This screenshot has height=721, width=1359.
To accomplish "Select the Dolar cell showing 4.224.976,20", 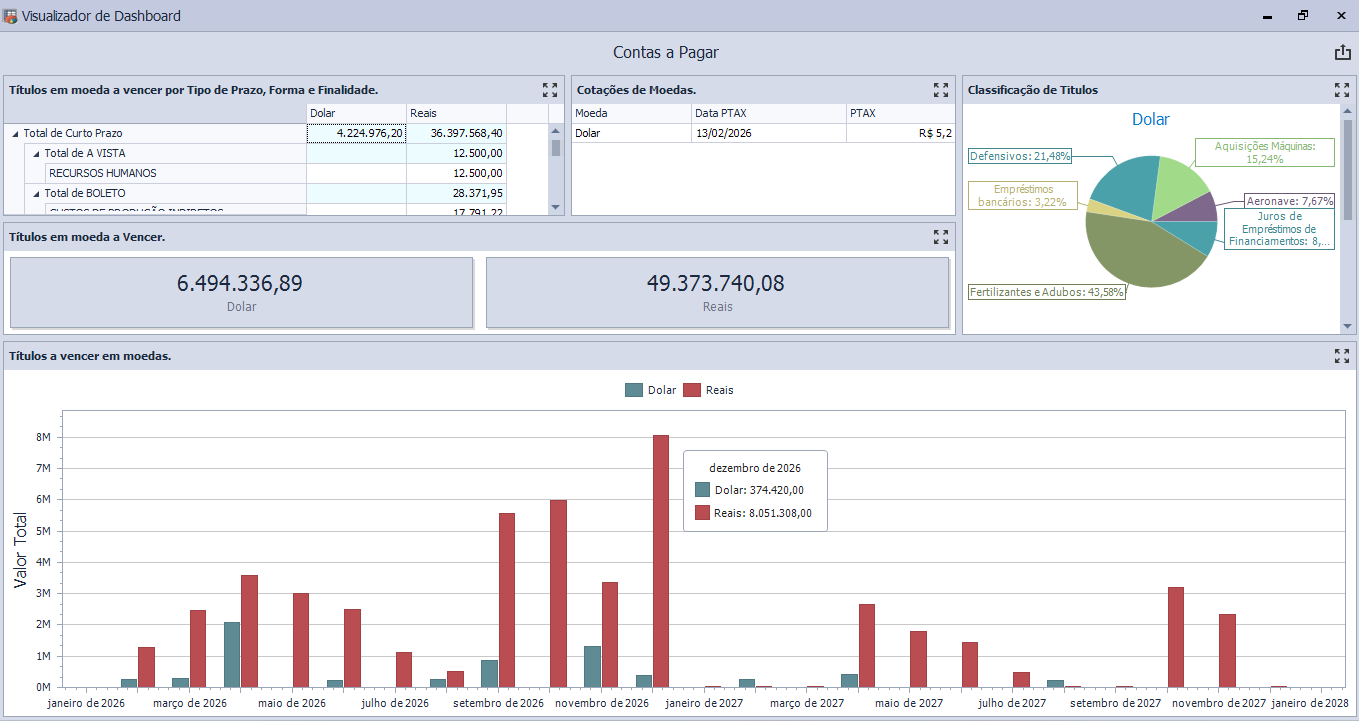I will pos(358,132).
